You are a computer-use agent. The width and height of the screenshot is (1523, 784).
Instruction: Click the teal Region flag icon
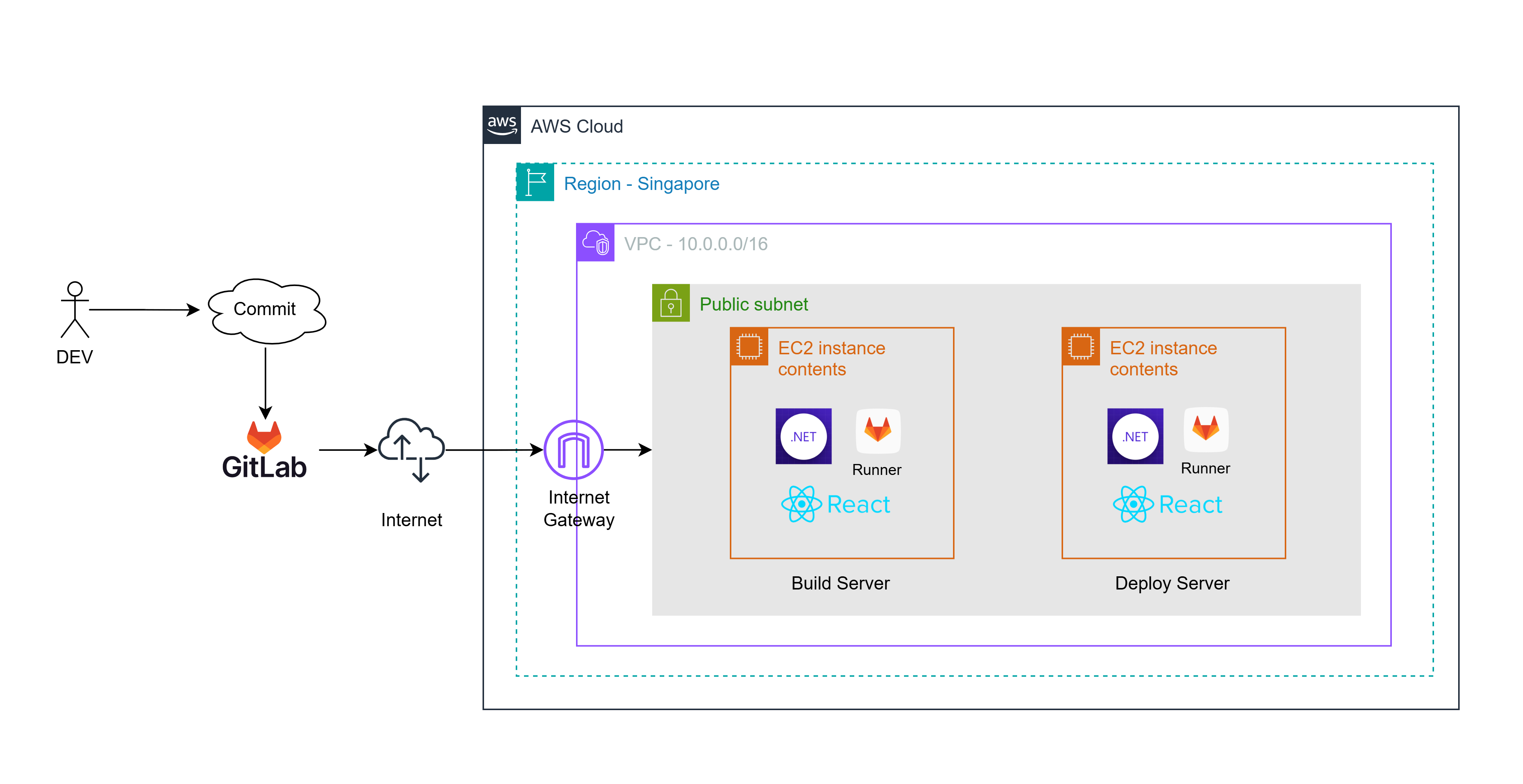[535, 182]
